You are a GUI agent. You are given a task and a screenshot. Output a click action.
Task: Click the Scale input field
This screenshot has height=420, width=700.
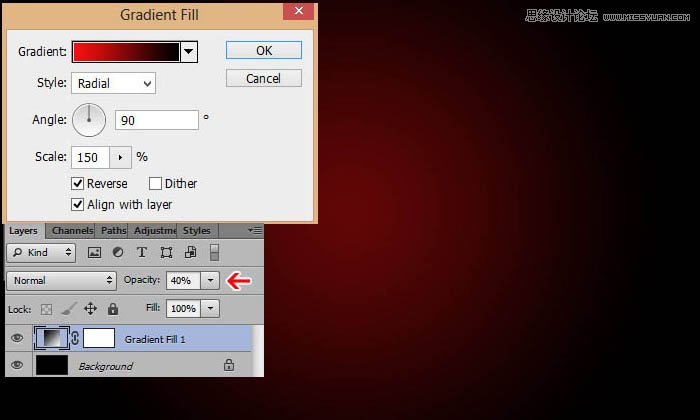pyautogui.click(x=90, y=157)
